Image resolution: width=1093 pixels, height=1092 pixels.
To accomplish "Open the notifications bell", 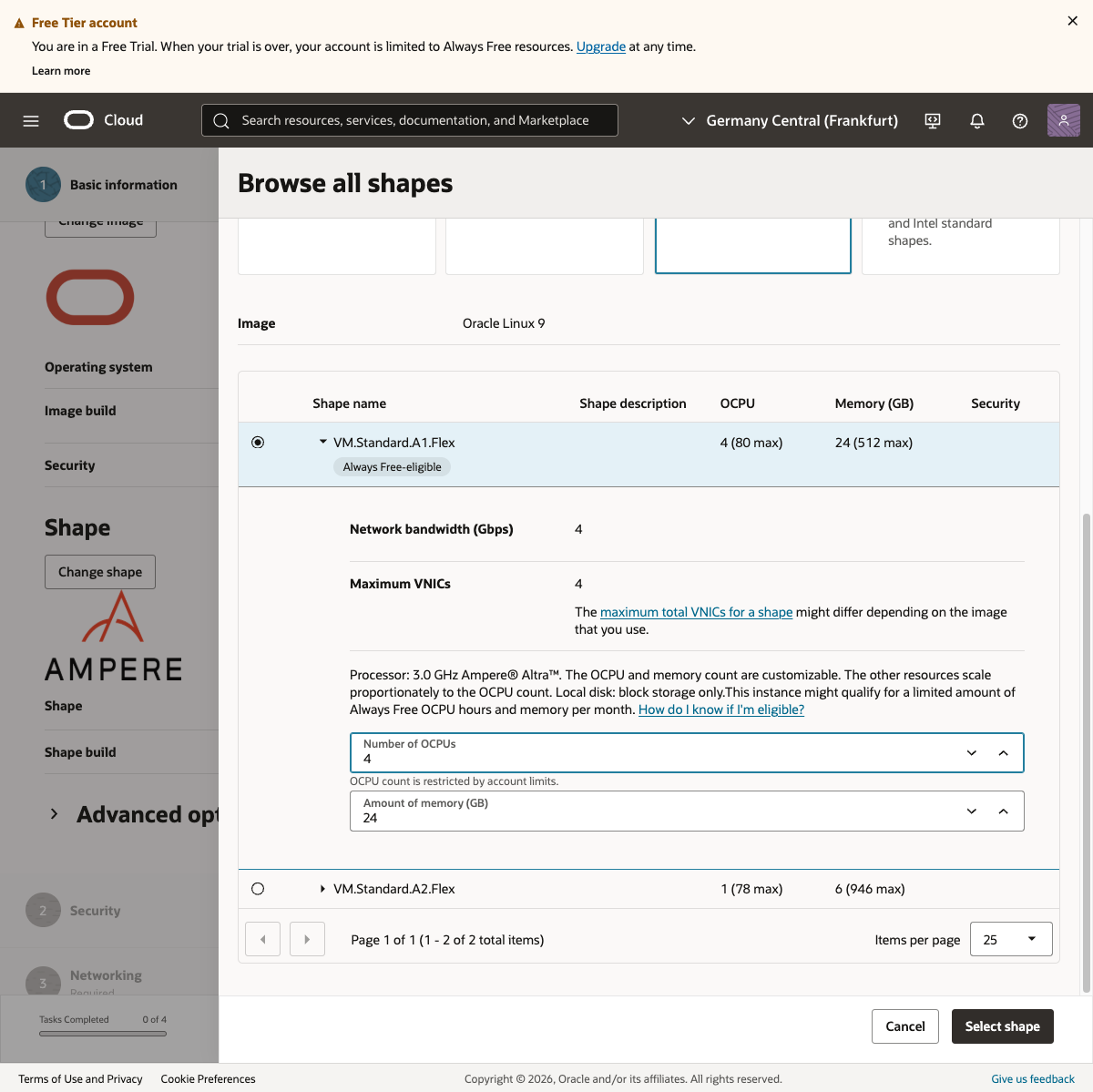I will [x=977, y=120].
